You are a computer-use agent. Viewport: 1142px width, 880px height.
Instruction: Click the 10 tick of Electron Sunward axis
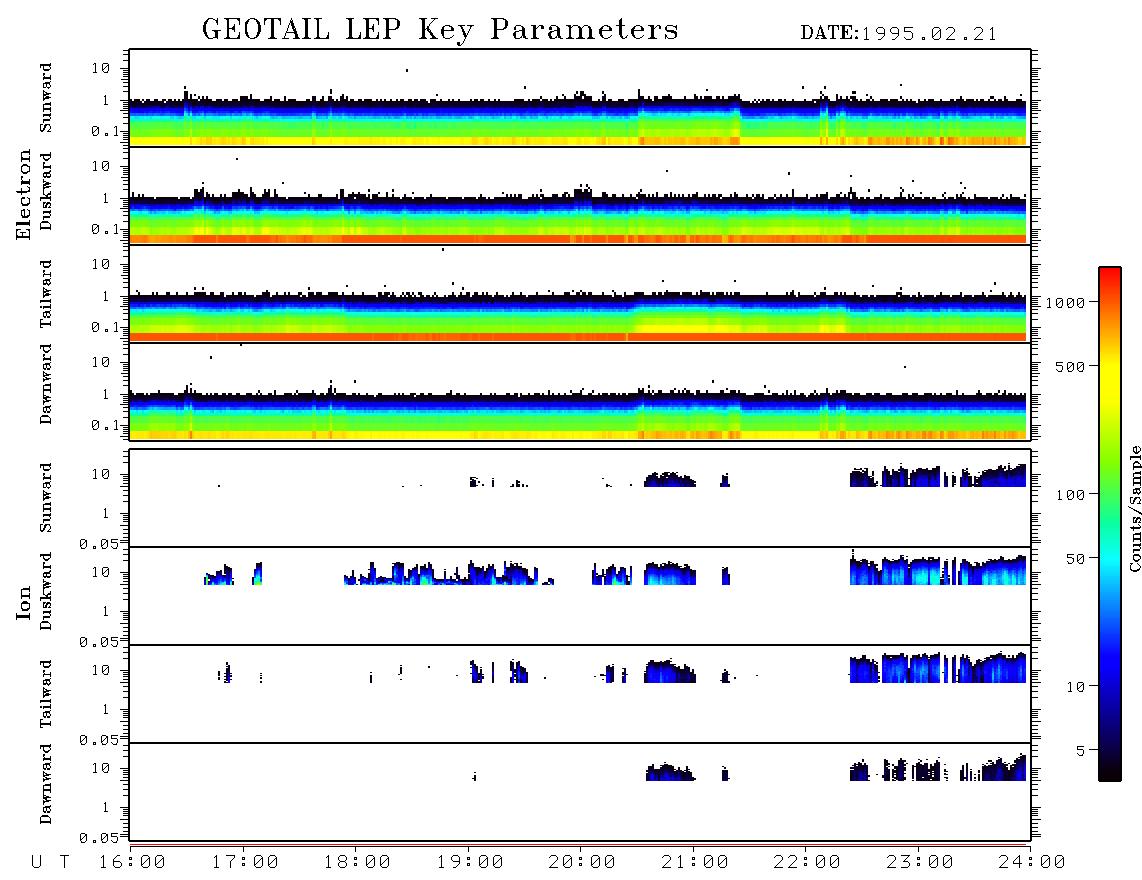[101, 68]
